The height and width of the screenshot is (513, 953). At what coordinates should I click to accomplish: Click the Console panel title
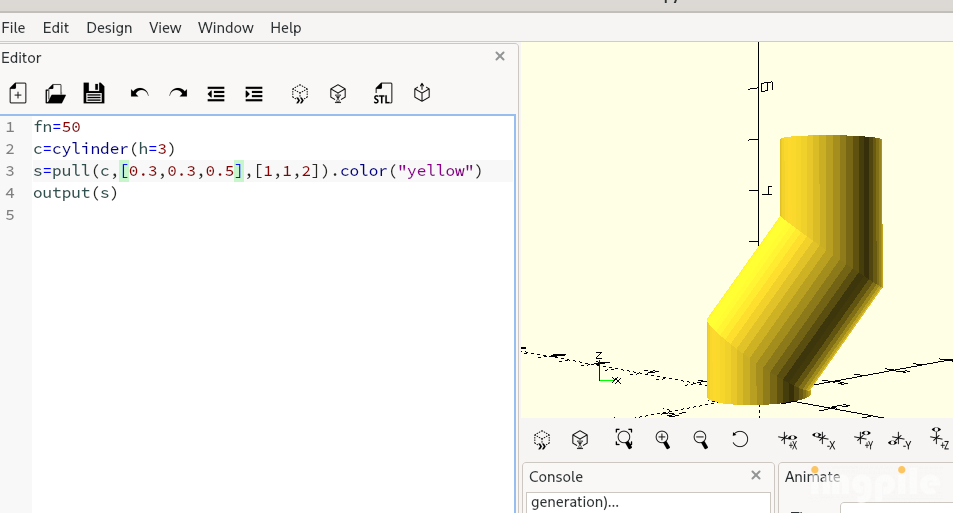556,477
